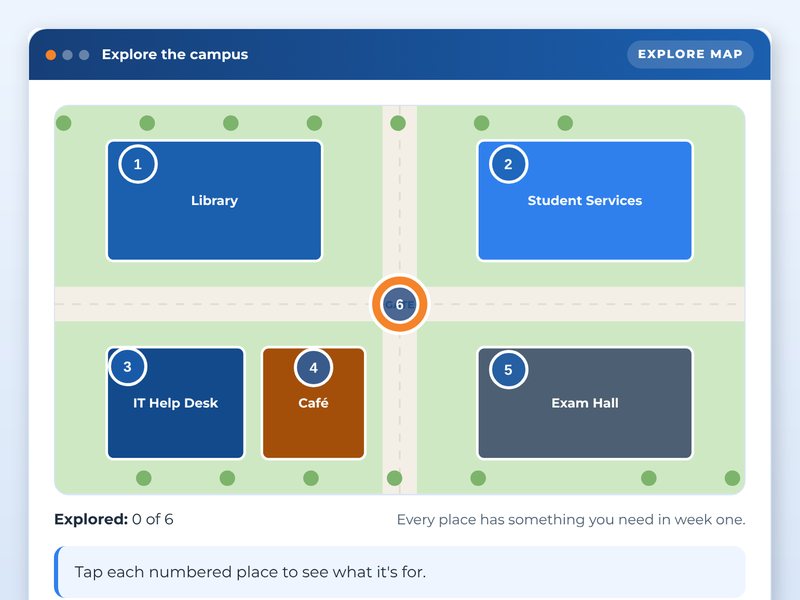Open the Student Services building block

(x=585, y=201)
